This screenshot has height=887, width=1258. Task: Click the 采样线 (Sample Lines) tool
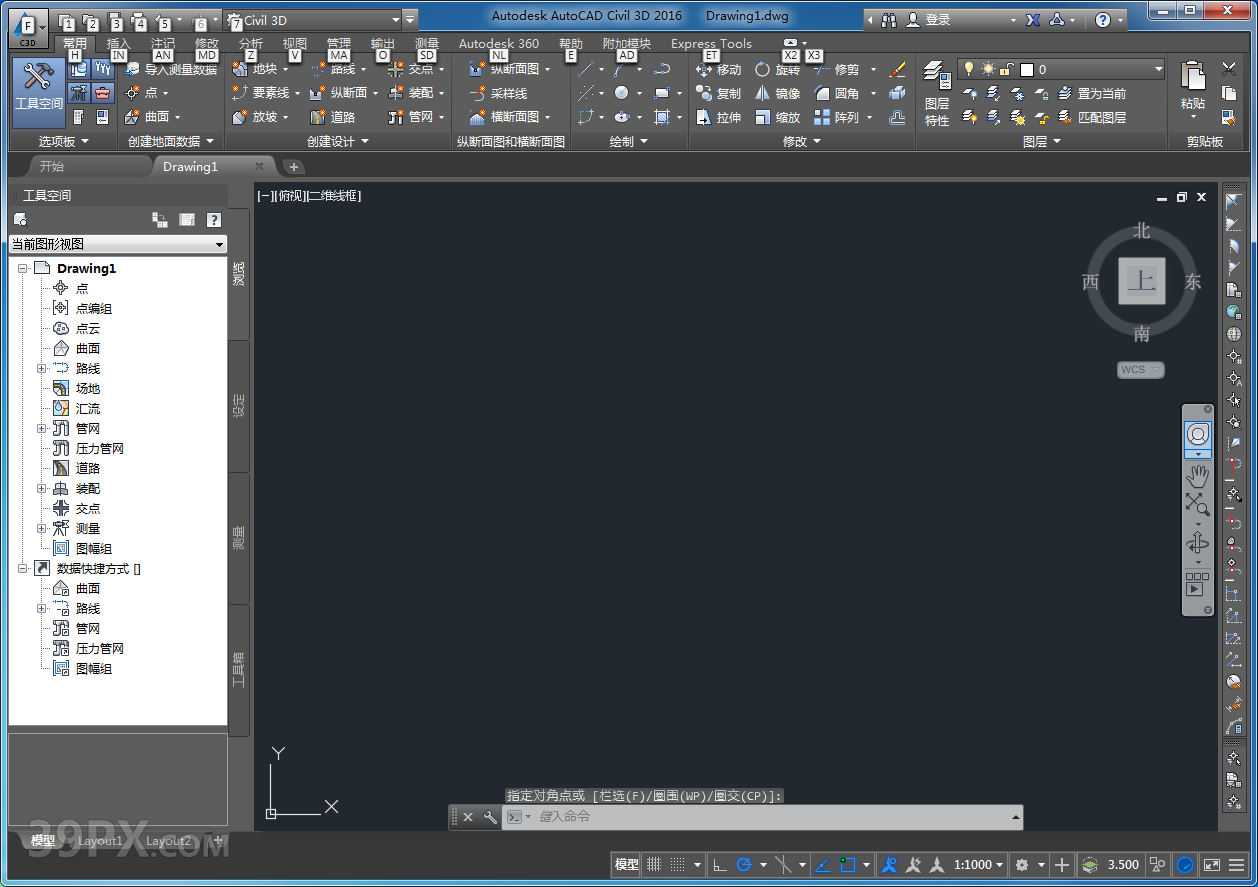pyautogui.click(x=498, y=93)
